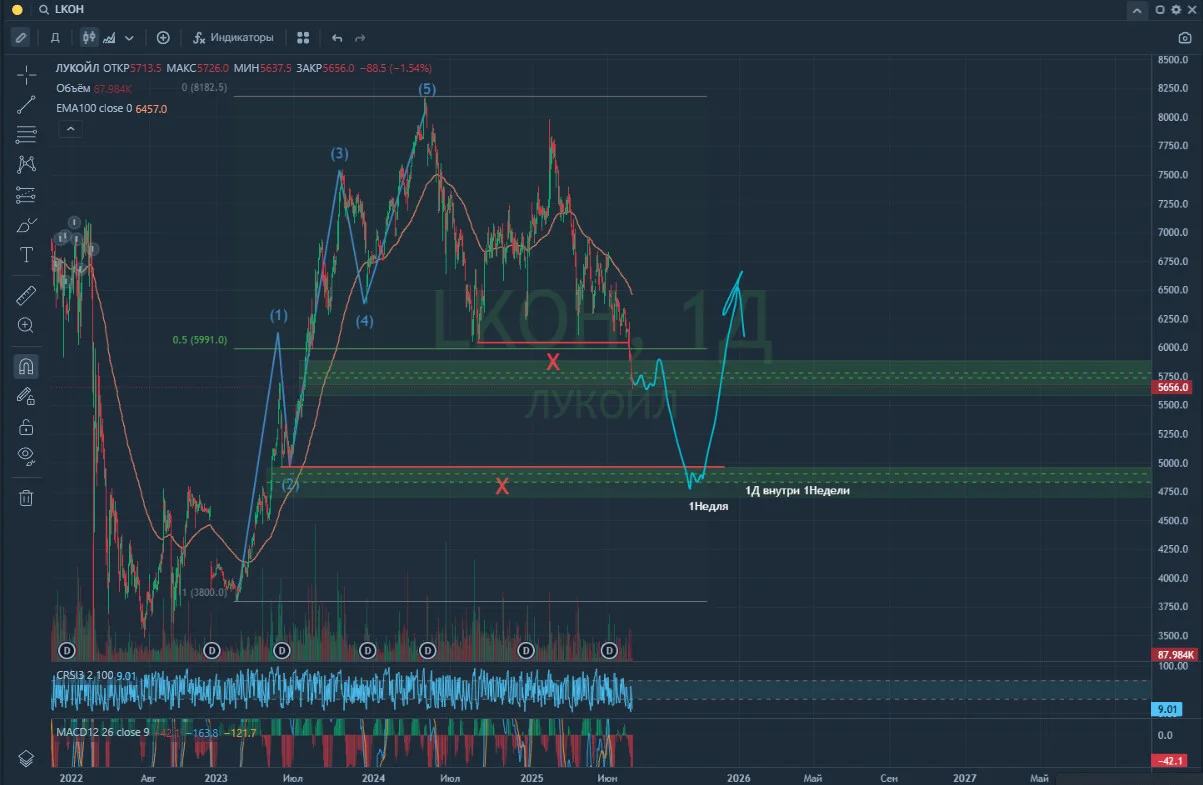Toggle the drawing toolbar pencil button
The height and width of the screenshot is (785, 1203).
(20, 37)
